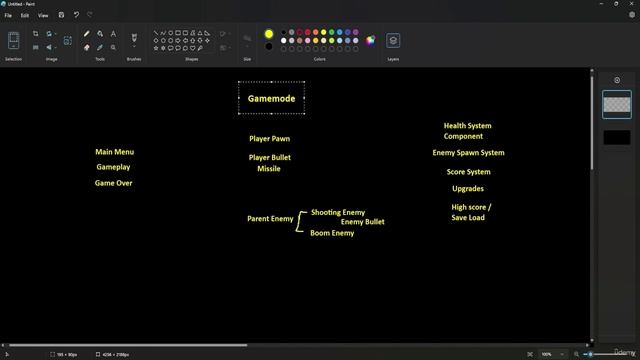640x360 pixels.
Task: Click the zoom out magnifier icon
Action: click(576, 354)
